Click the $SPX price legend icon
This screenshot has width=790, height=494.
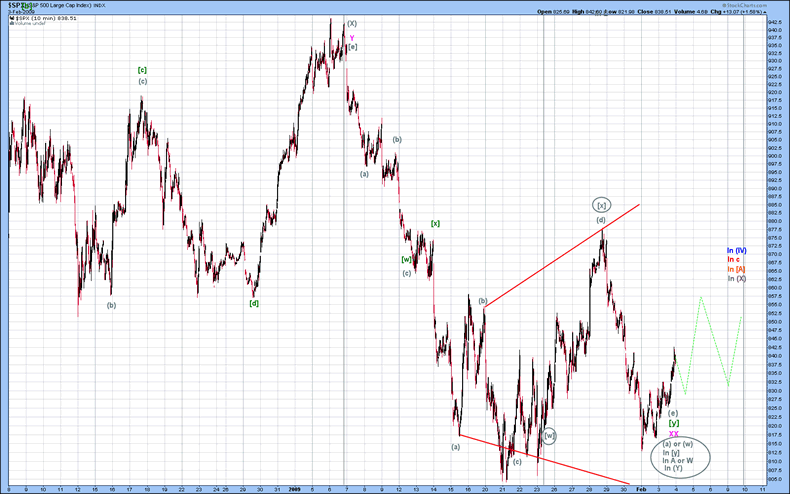tap(12, 18)
